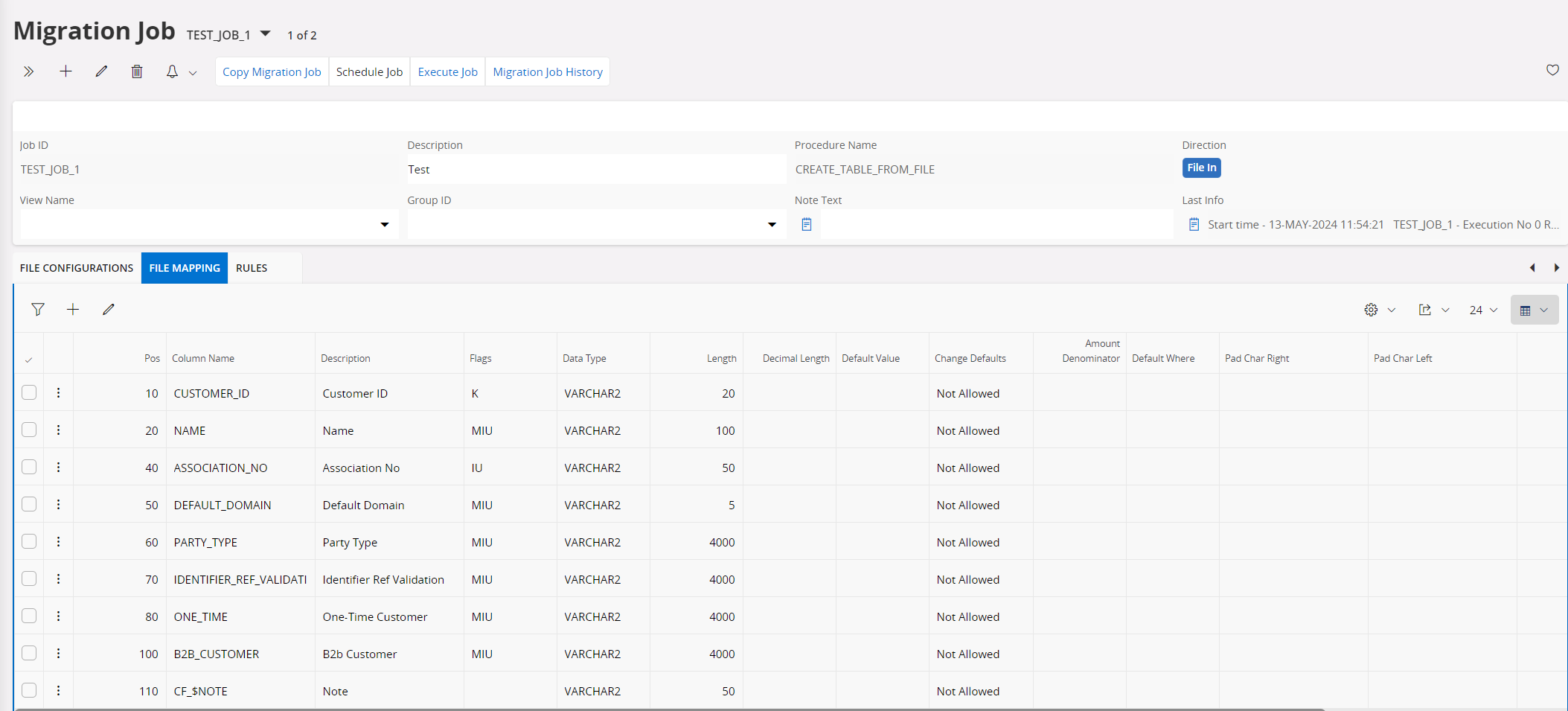The image size is (1568, 711).
Task: Delete the migration job using trash icon
Action: [137, 71]
